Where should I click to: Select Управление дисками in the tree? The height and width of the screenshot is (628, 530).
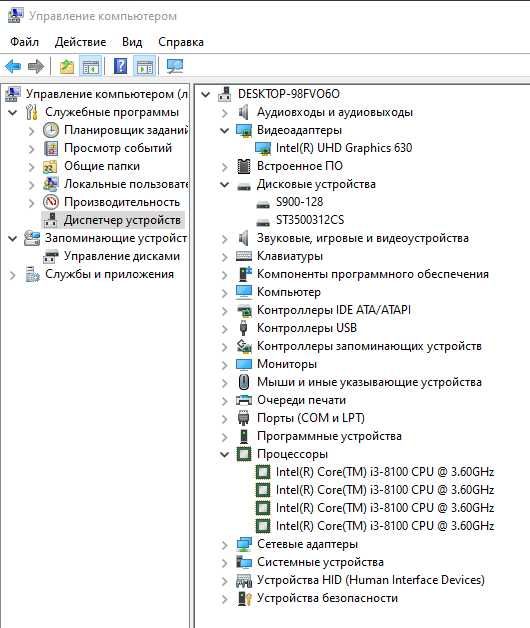(122, 256)
